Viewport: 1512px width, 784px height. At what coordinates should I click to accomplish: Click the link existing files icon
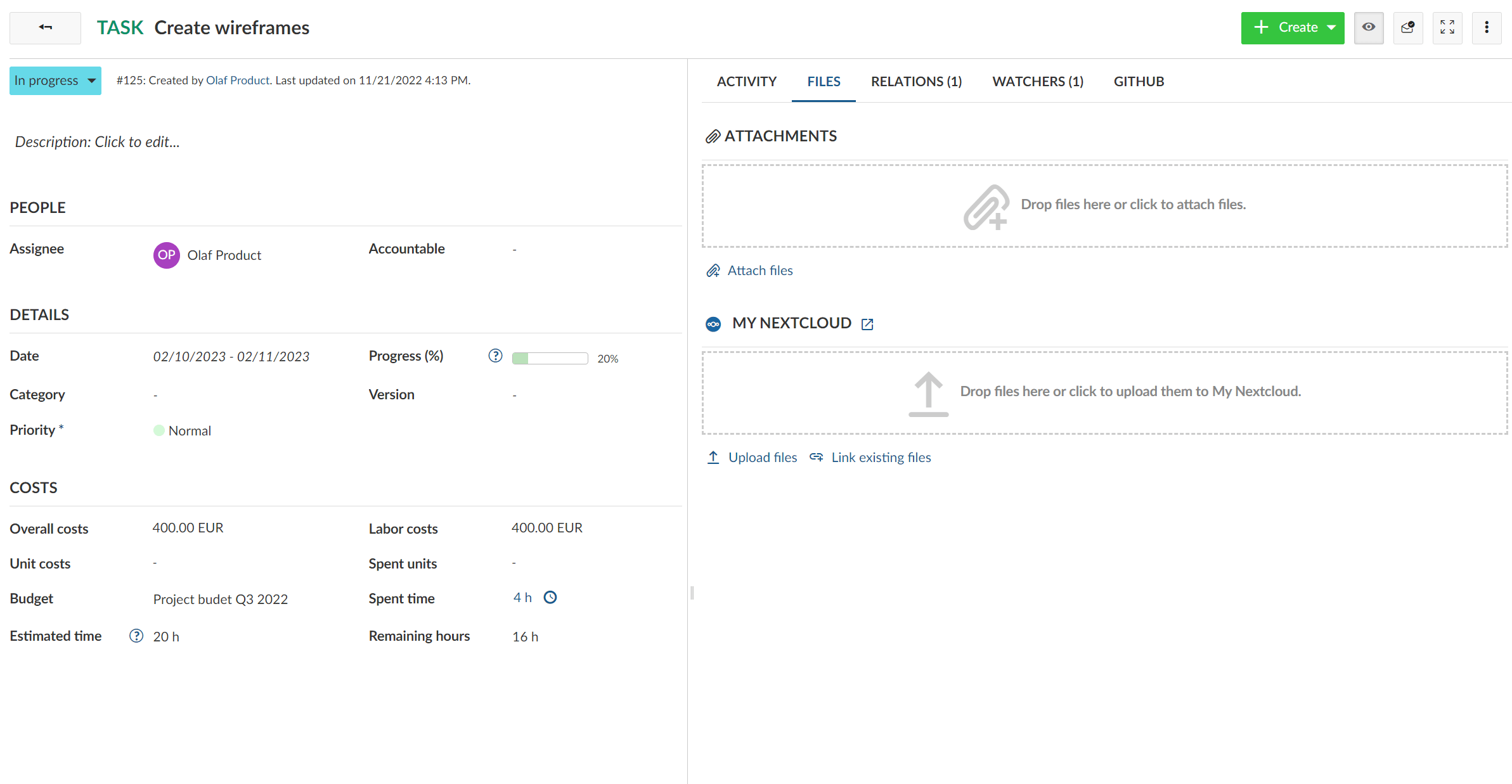tap(816, 457)
